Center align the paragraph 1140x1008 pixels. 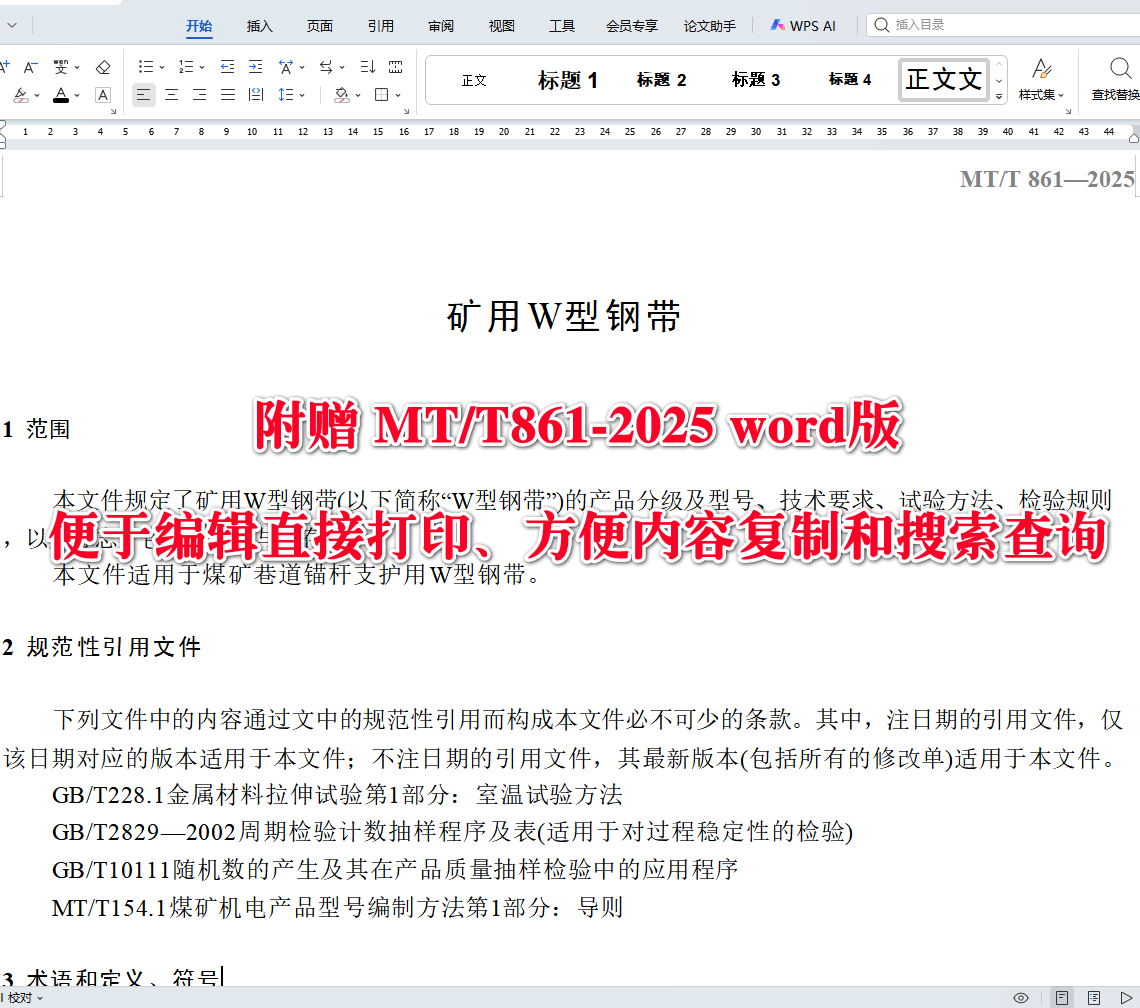[172, 95]
